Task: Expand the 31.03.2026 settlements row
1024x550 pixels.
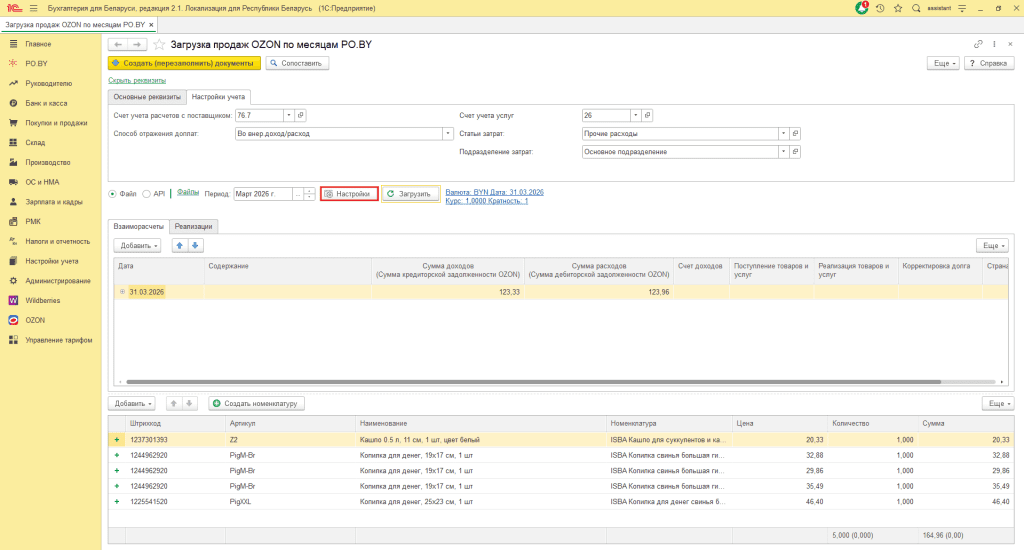Action: [x=122, y=292]
